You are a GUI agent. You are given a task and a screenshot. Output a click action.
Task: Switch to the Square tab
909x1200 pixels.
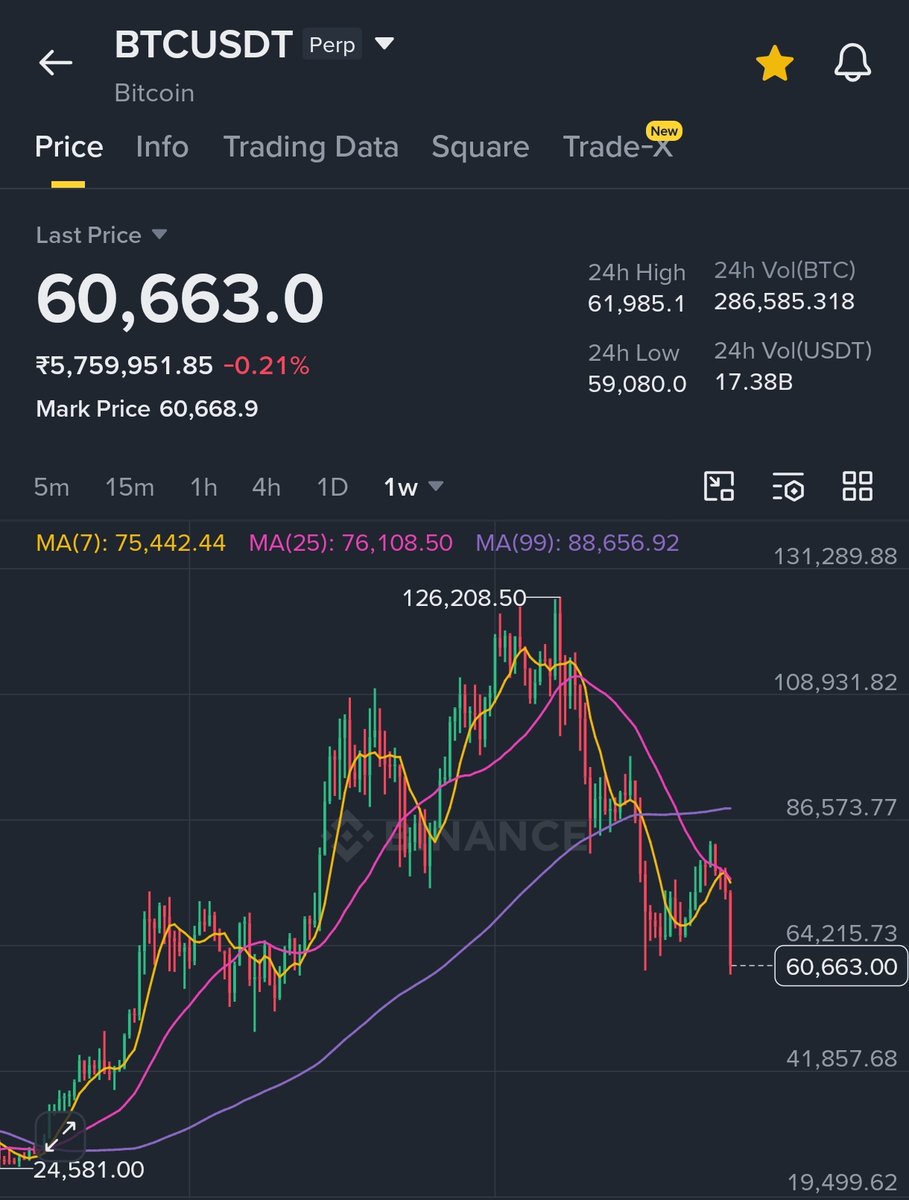pyautogui.click(x=480, y=147)
